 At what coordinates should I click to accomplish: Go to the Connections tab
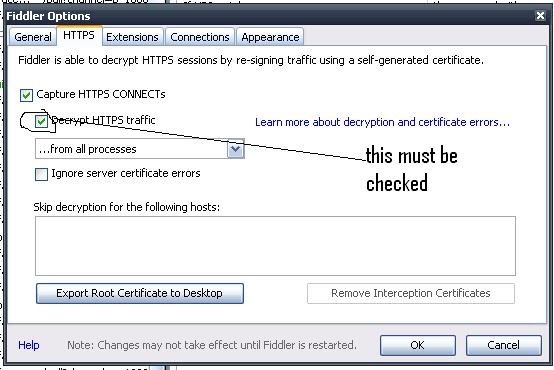pyautogui.click(x=200, y=37)
